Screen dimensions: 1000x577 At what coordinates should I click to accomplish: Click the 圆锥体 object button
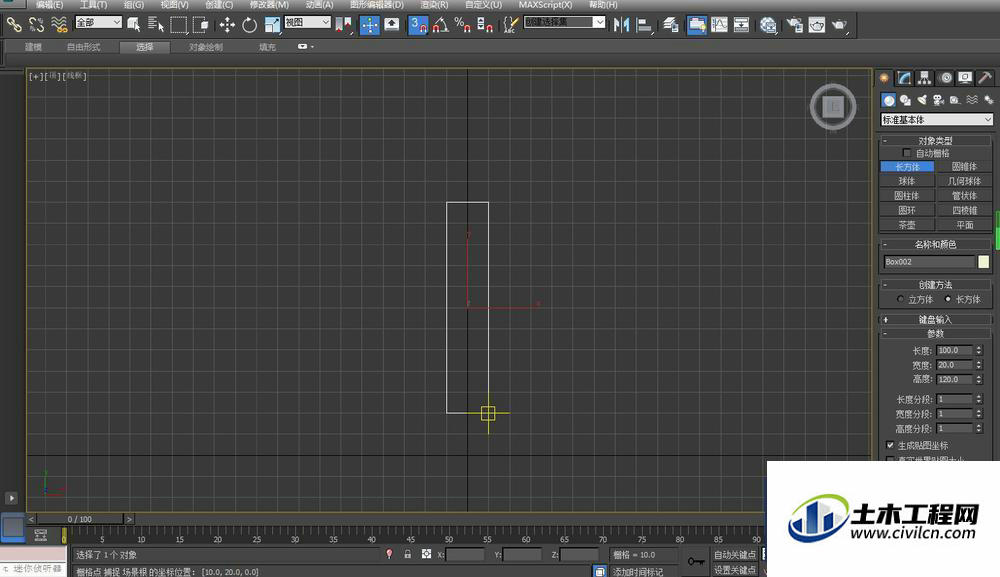tap(964, 166)
